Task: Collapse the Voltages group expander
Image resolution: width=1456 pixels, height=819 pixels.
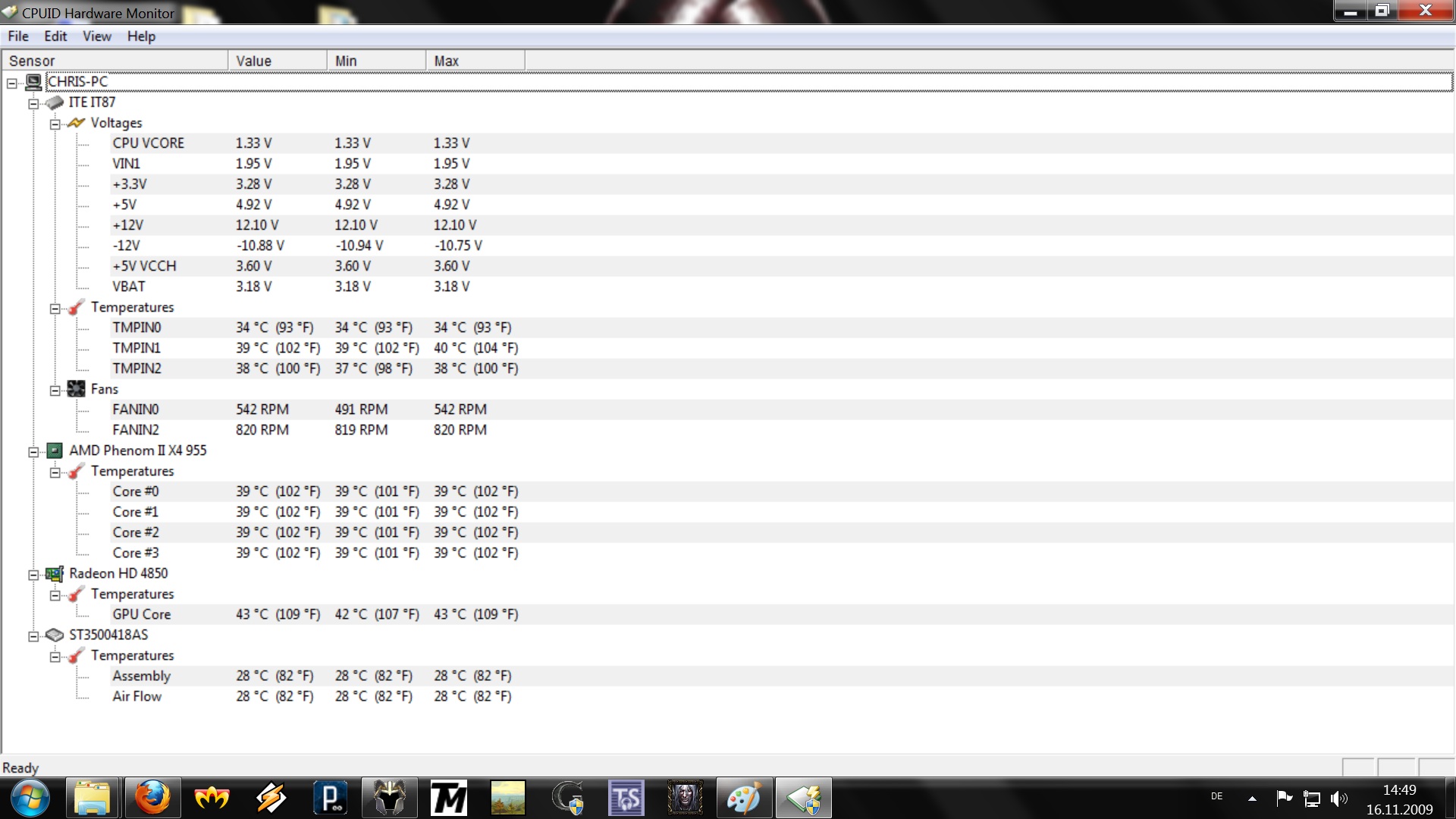Action: (55, 124)
